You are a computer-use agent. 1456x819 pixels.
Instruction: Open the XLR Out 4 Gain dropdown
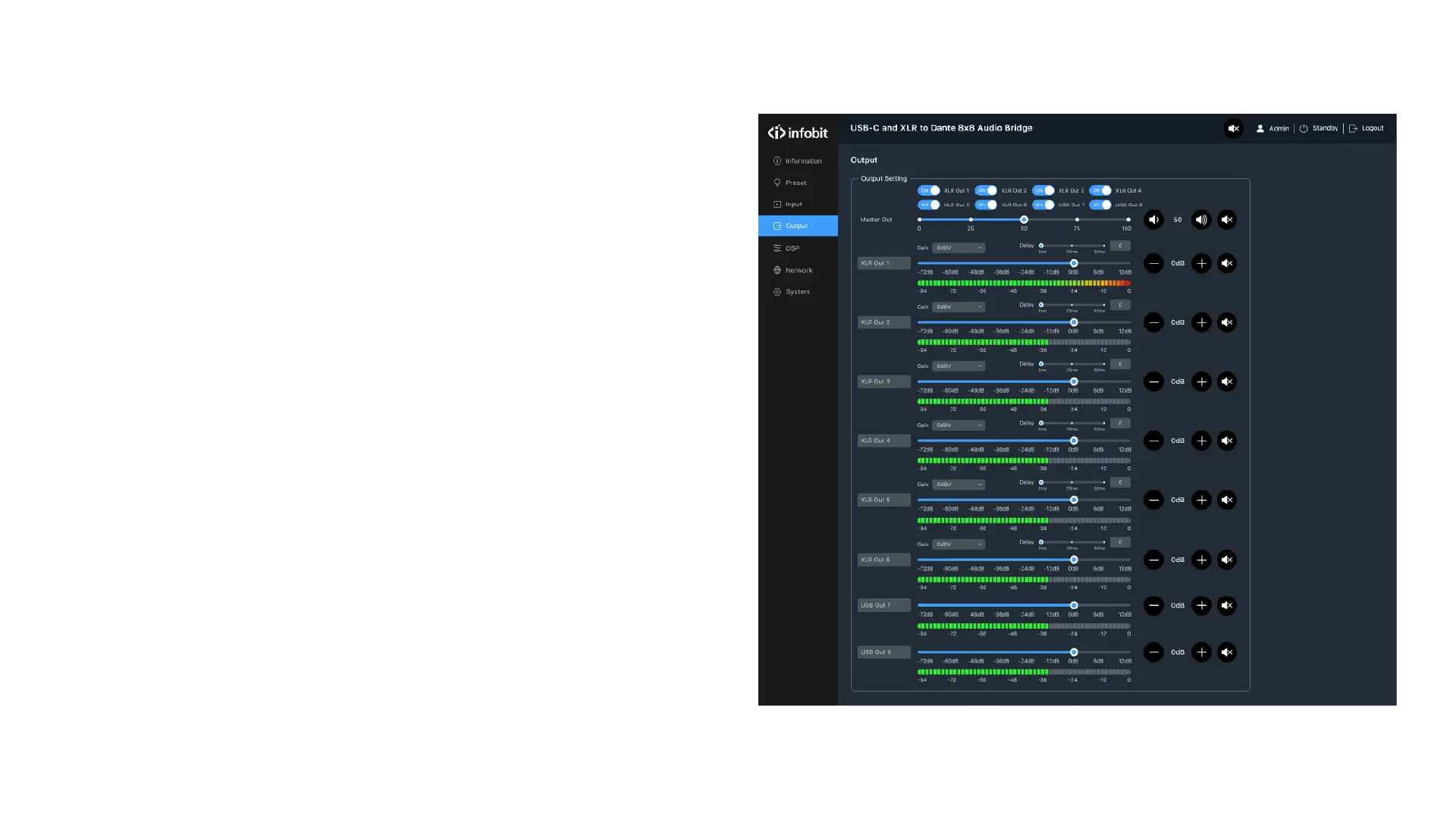tap(959, 425)
